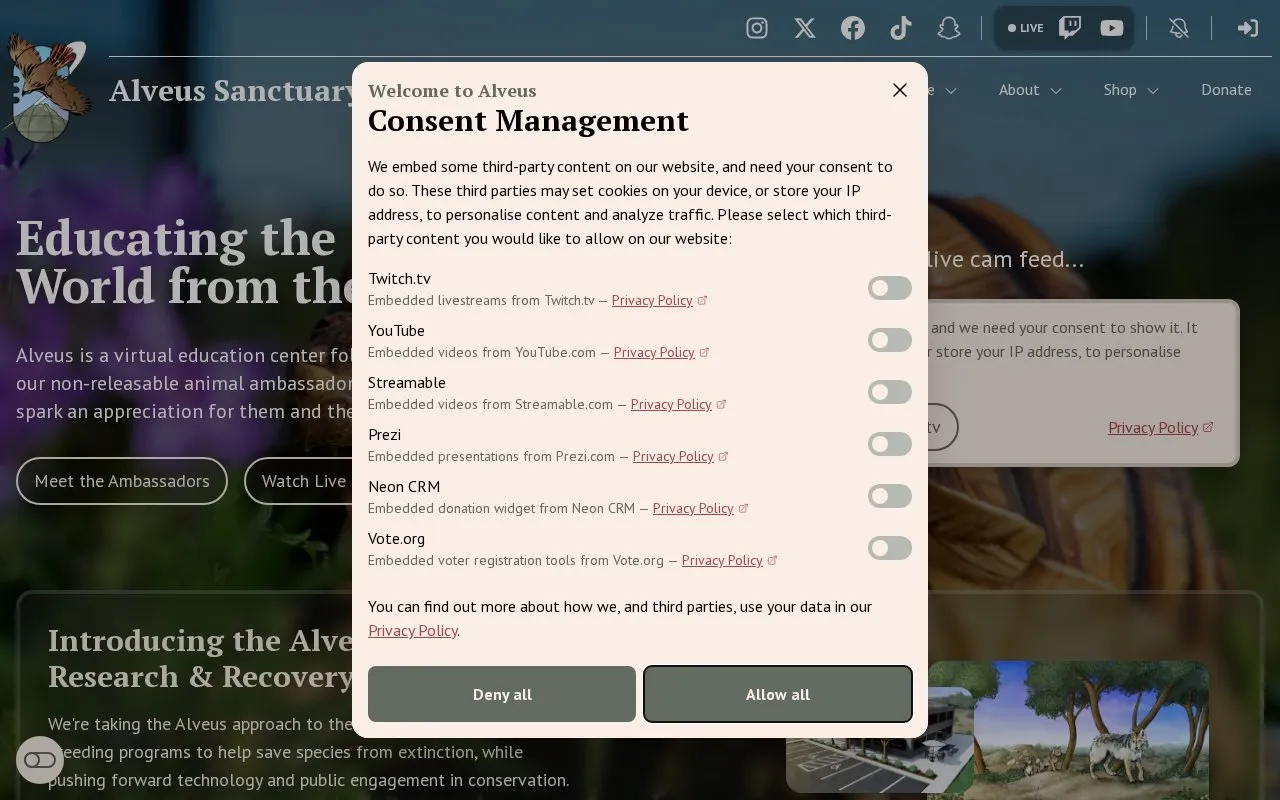This screenshot has height=800, width=1280.
Task: Turn on the Prezi consent switch
Action: pos(890,444)
